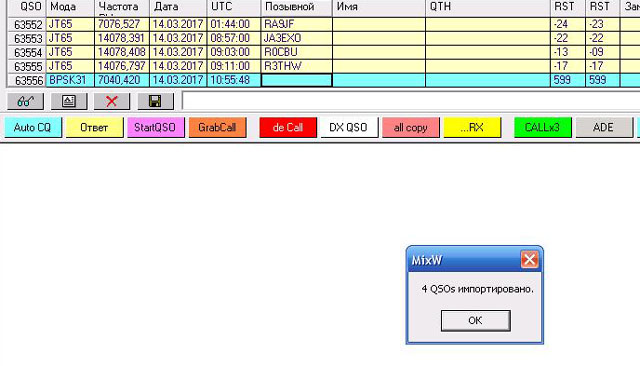The width and height of the screenshot is (640, 366).
Task: Click the yellow ...RX macro button
Action: 472,127
